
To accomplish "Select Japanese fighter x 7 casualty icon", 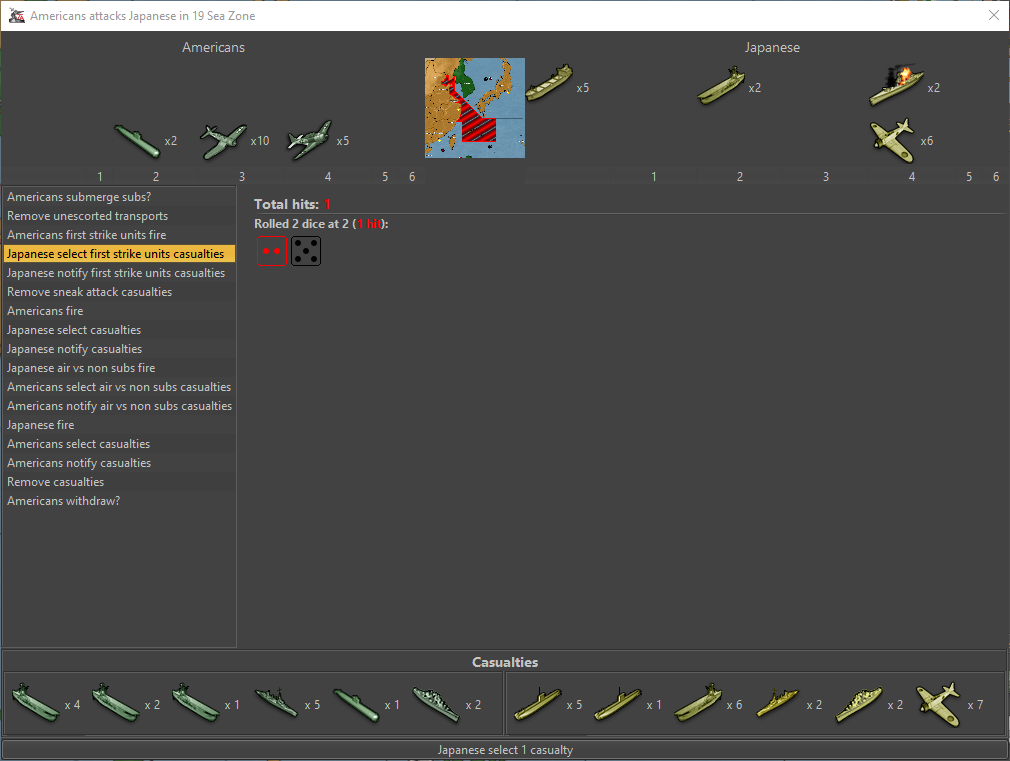I will pyautogui.click(x=938, y=704).
